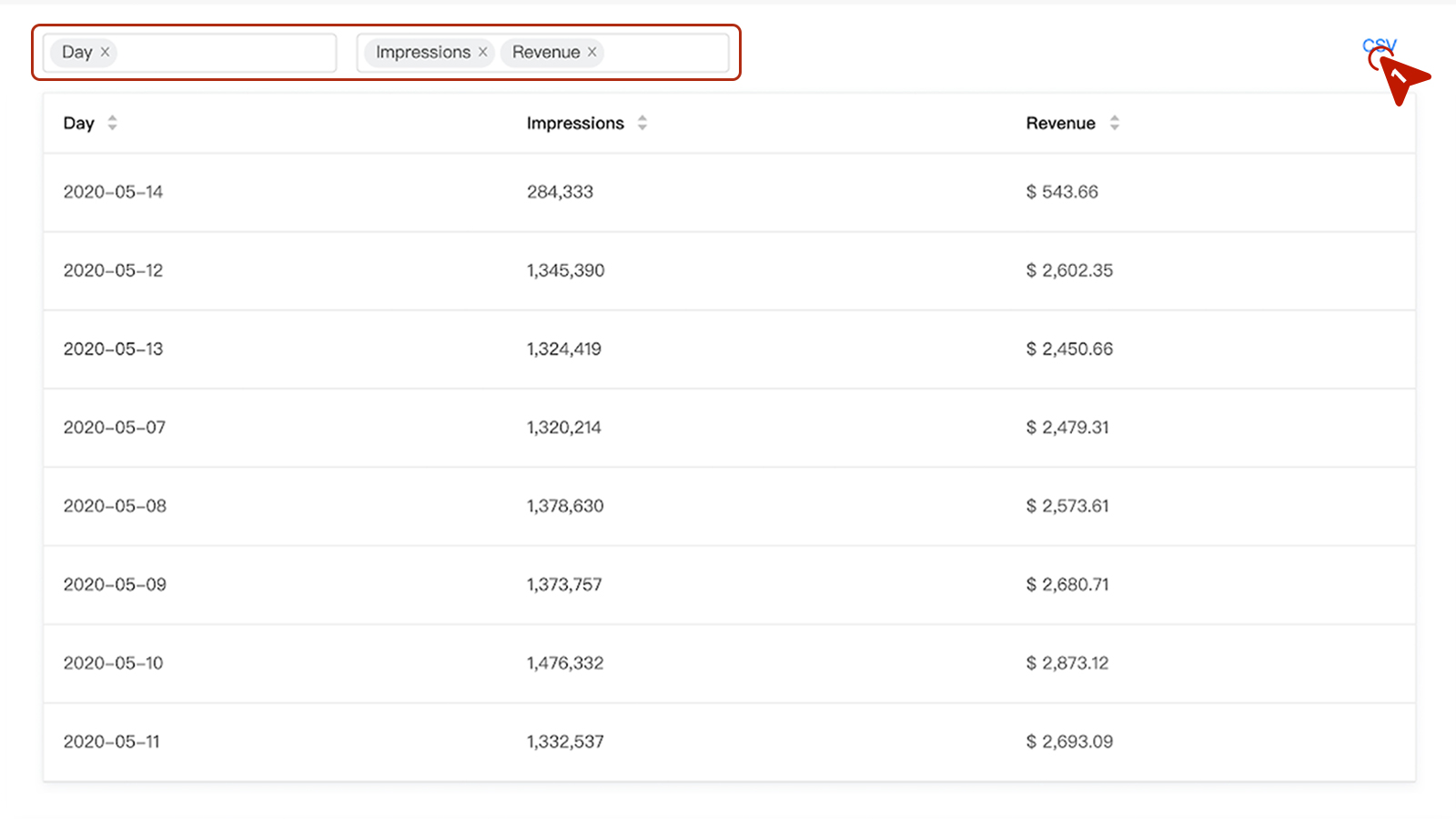
Task: Click the impressions value 1,332,537
Action: click(x=565, y=742)
